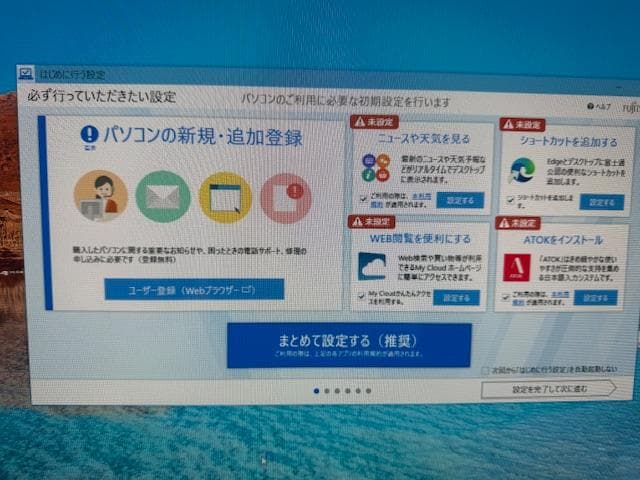640x480 pixels.
Task: Click the yellow browser window icon
Action: pyautogui.click(x=225, y=198)
